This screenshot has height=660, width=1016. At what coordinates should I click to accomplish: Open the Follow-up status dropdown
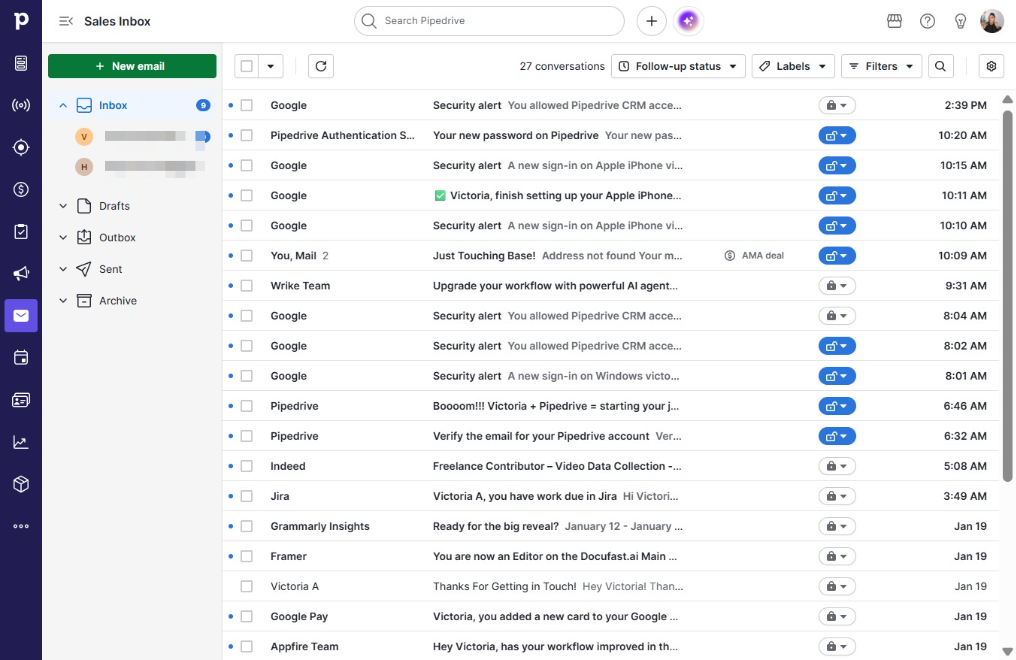678,66
